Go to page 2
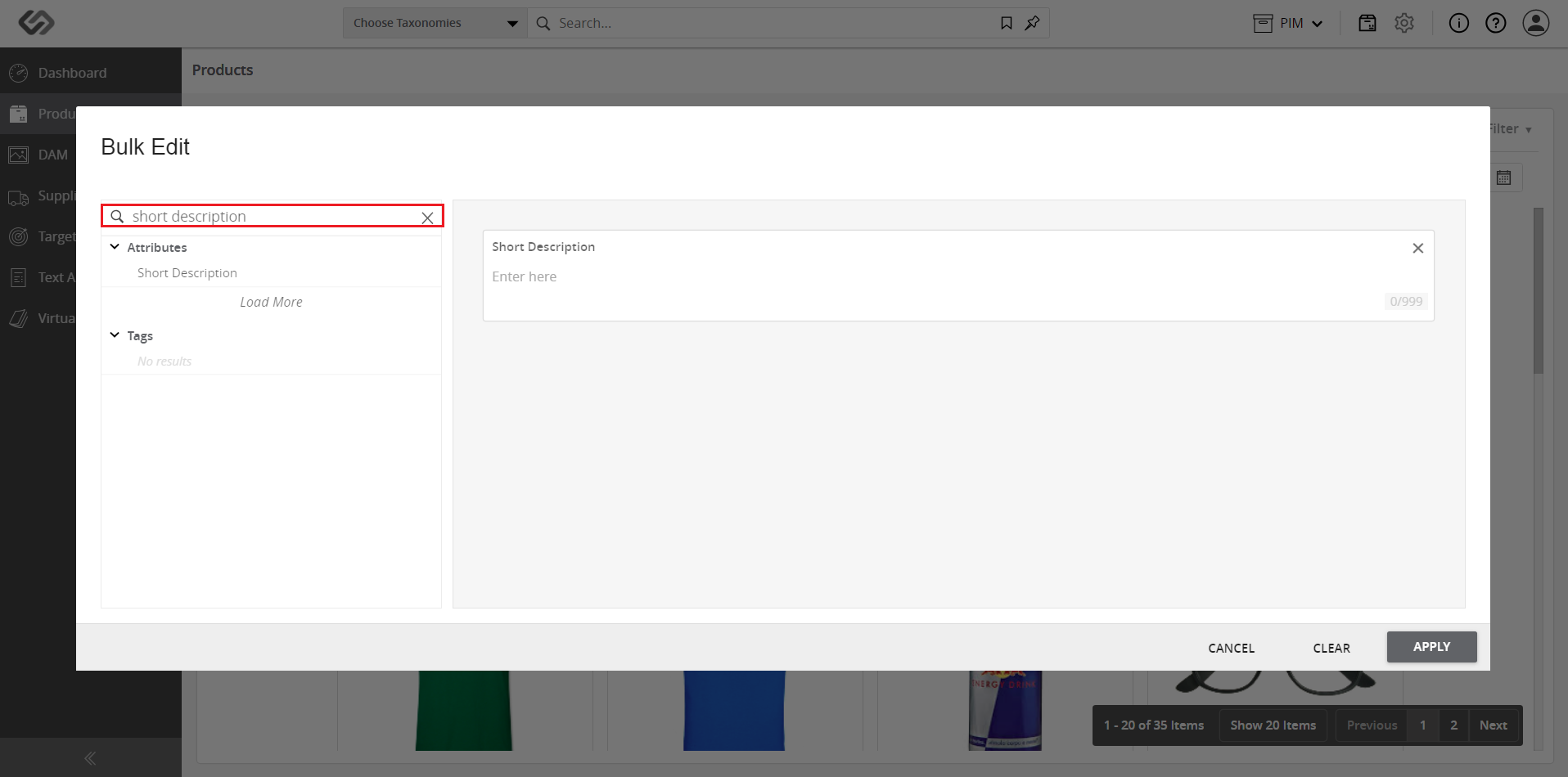Image resolution: width=1568 pixels, height=777 pixels. [1453, 725]
